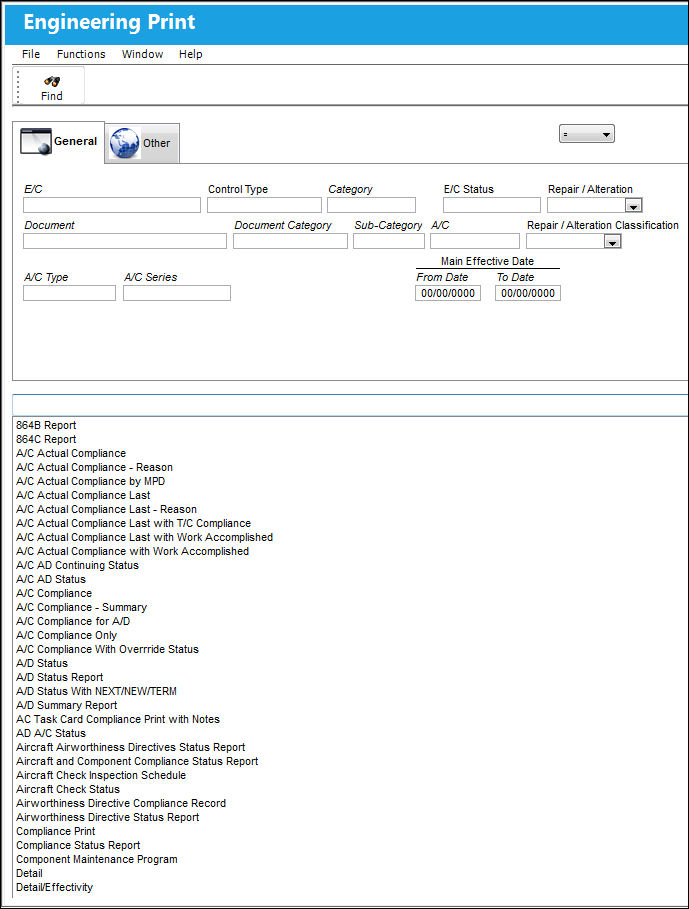Click the Category input field
689x909 pixels.
click(x=371, y=205)
